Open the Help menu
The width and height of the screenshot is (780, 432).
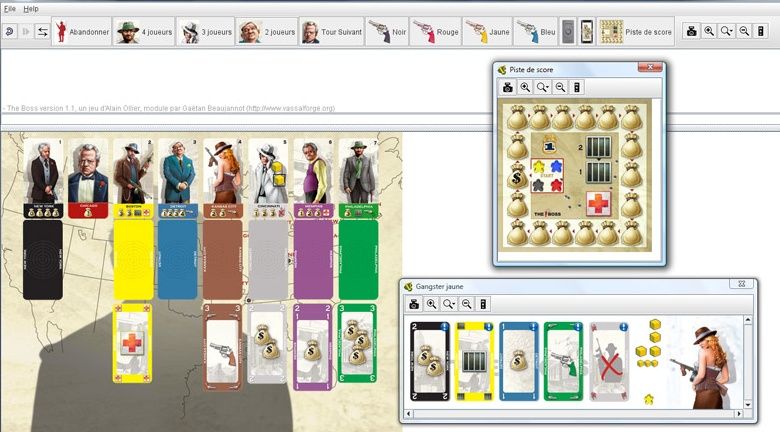point(31,8)
